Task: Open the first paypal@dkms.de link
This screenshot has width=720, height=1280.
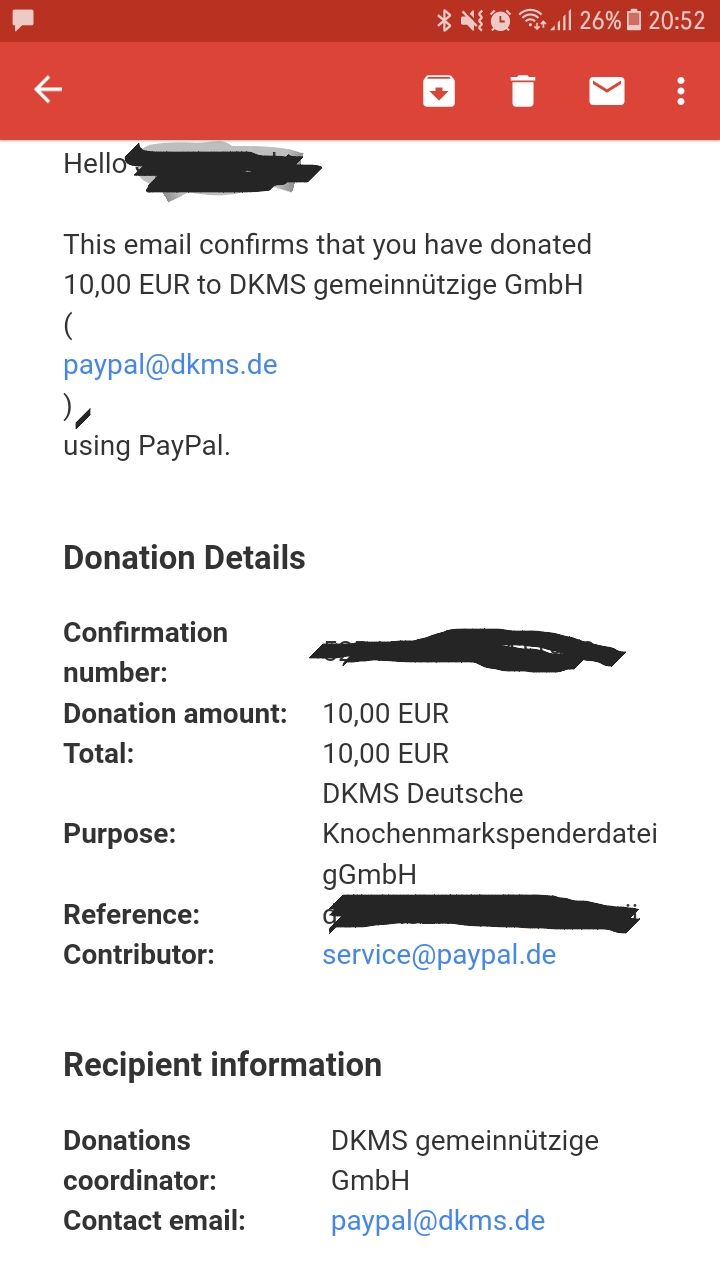Action: (170, 364)
